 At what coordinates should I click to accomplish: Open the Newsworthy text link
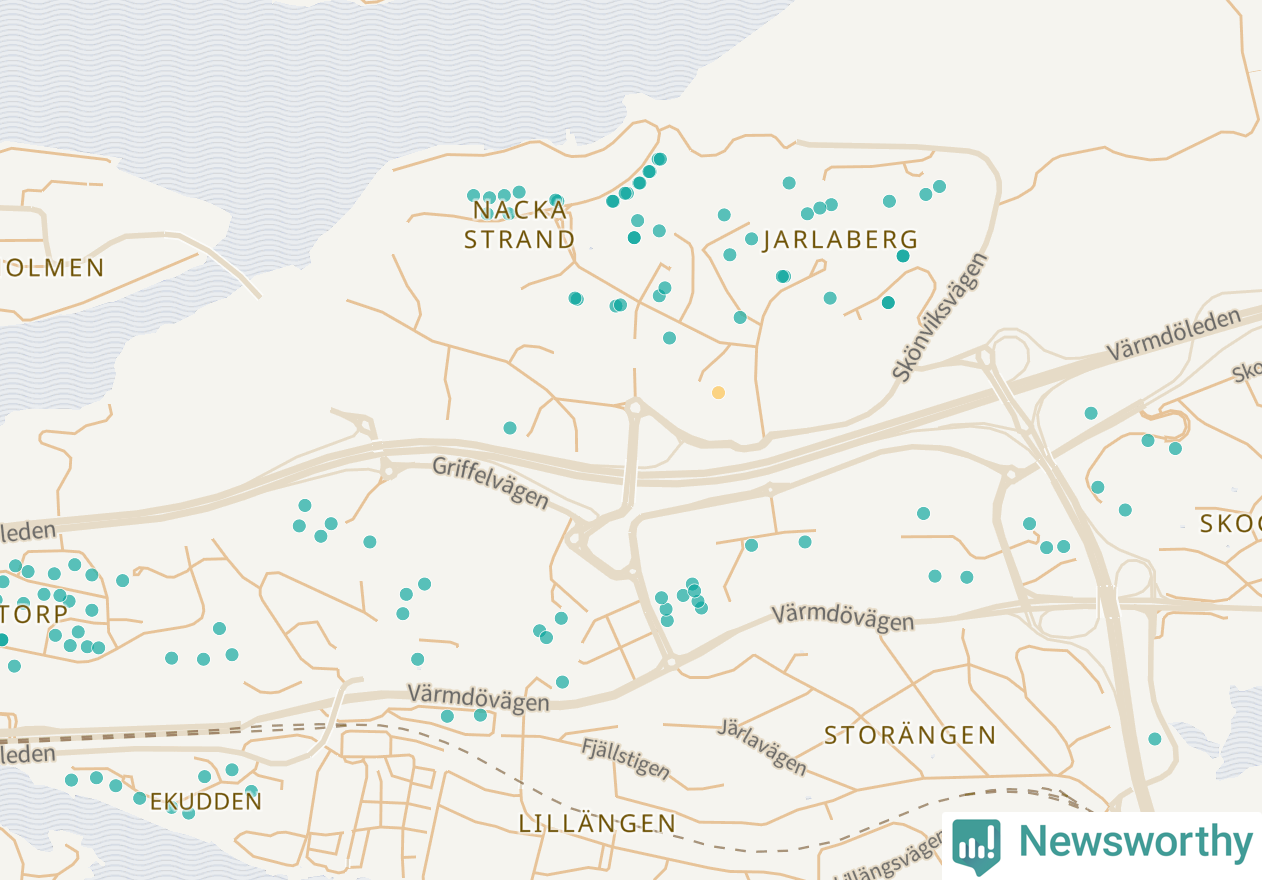click(1134, 842)
